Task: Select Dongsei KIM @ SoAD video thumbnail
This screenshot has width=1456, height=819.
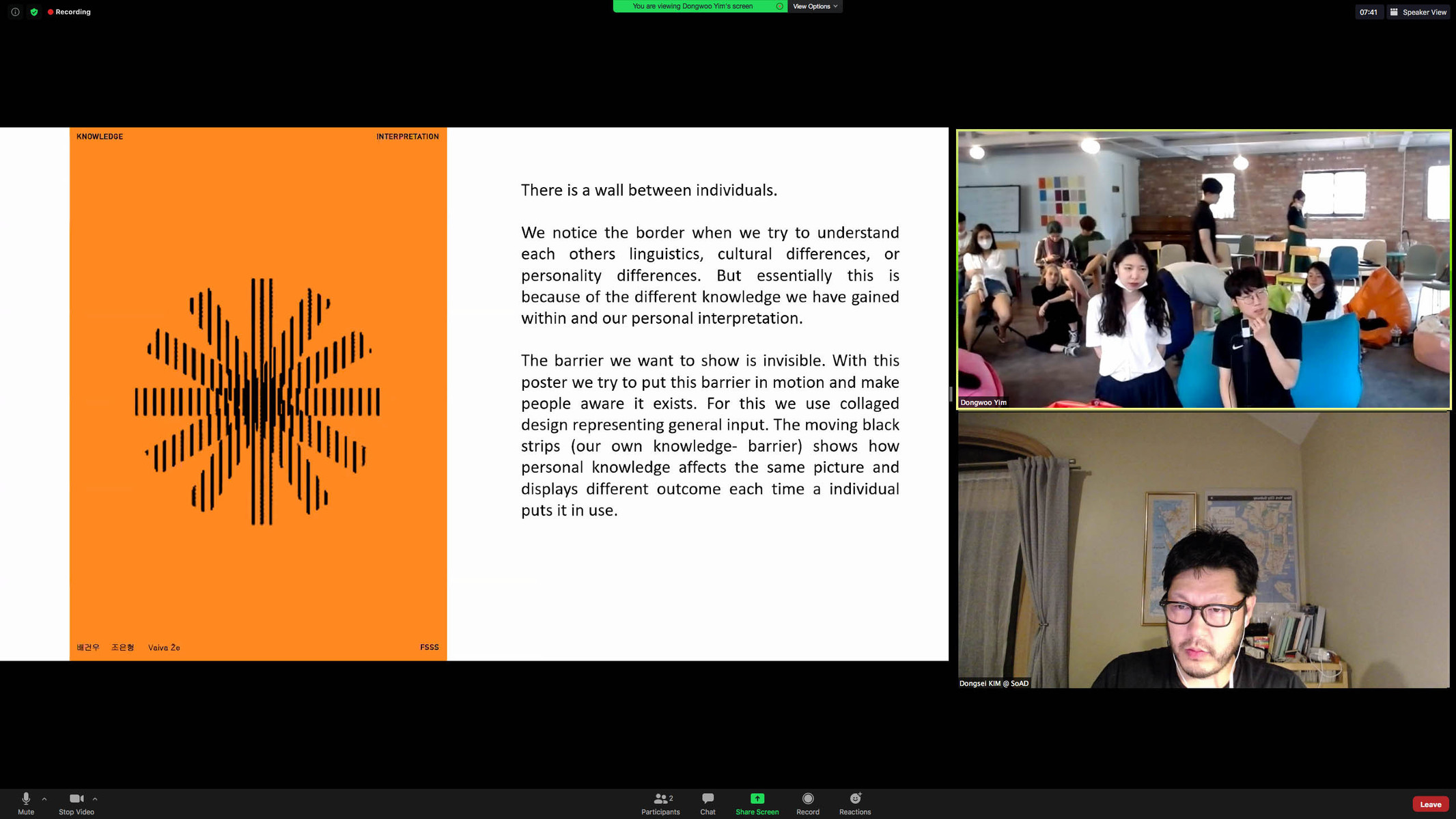Action: (1203, 550)
